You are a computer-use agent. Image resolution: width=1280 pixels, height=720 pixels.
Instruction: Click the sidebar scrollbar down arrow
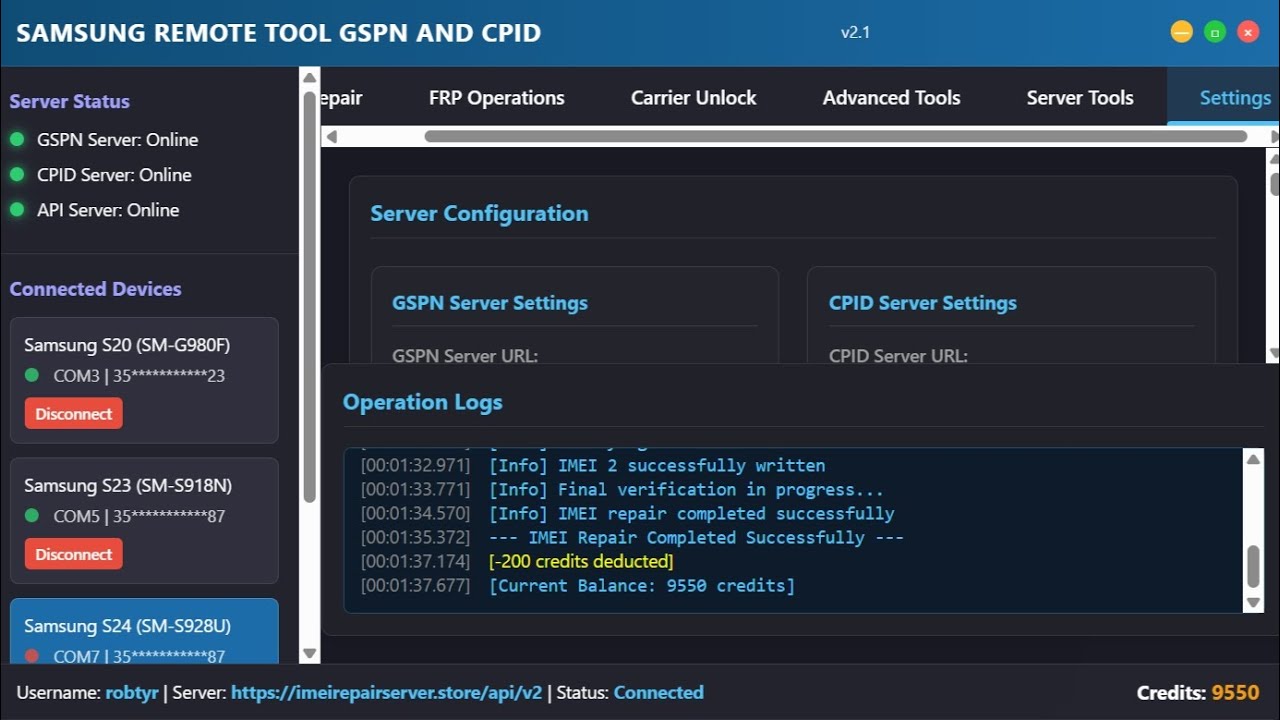coord(310,653)
